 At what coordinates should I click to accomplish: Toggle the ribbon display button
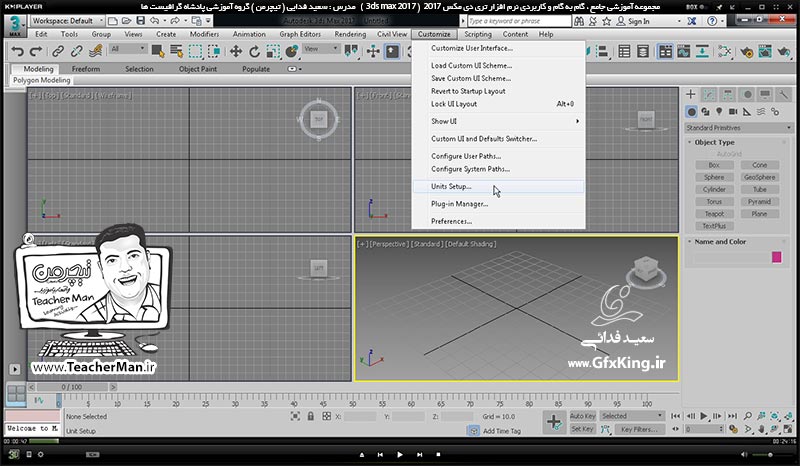pos(665,52)
